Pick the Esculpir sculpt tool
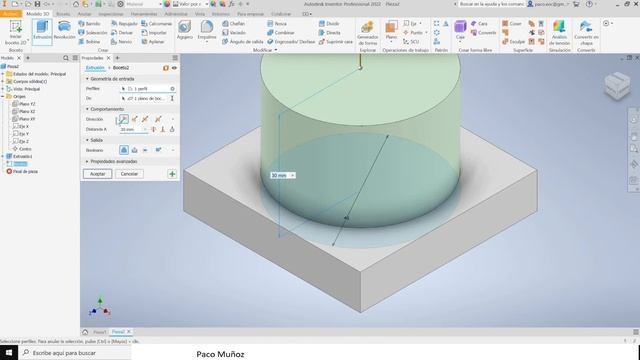640x360 pixels. coord(513,42)
